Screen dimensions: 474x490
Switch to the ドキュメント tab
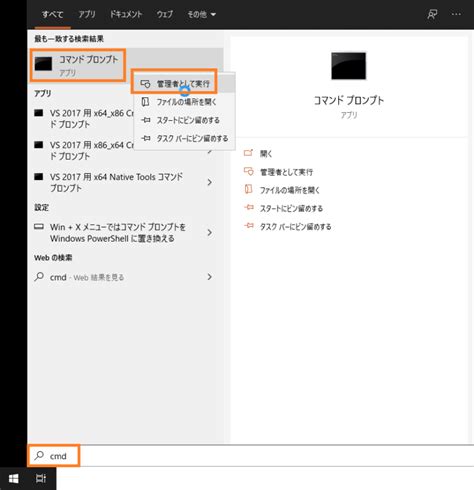point(126,14)
